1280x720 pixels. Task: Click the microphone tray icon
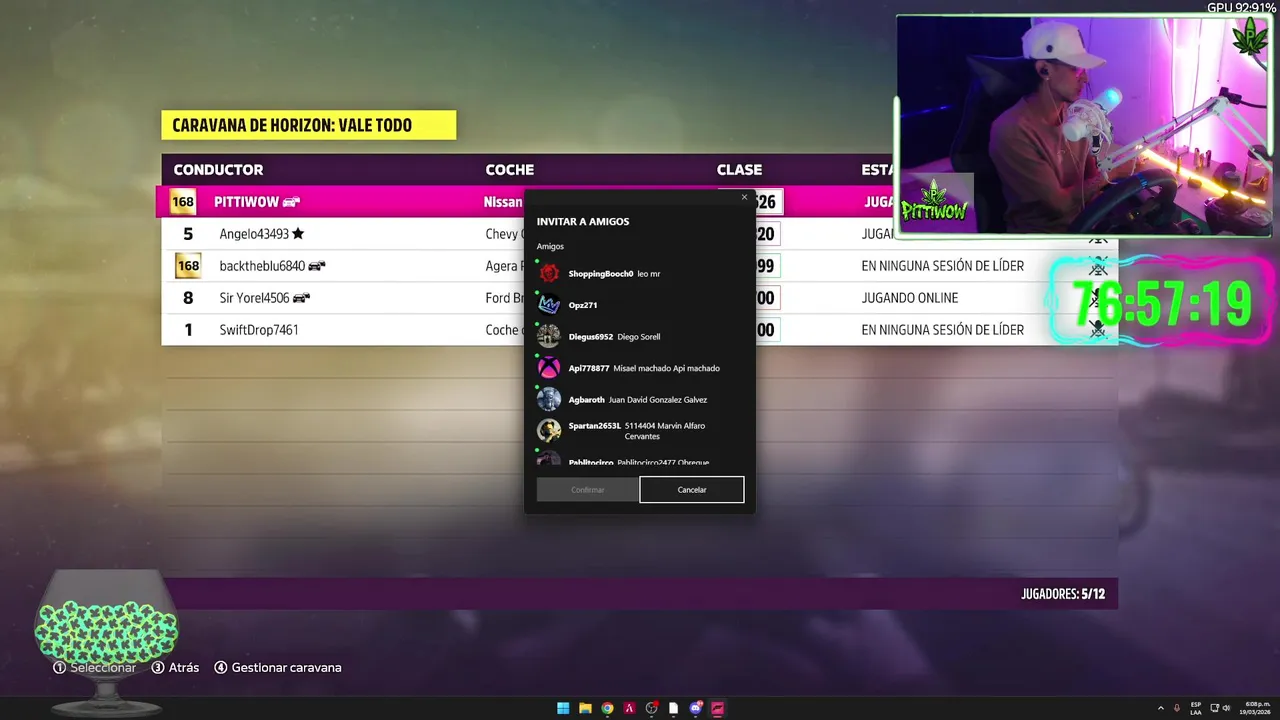[x=1177, y=708]
